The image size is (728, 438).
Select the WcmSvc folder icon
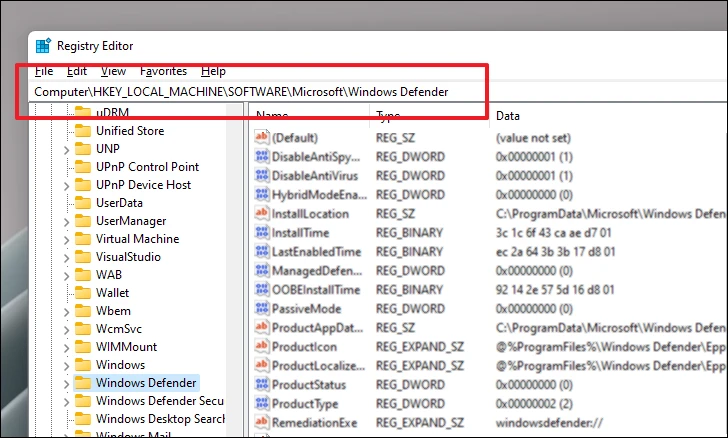83,329
